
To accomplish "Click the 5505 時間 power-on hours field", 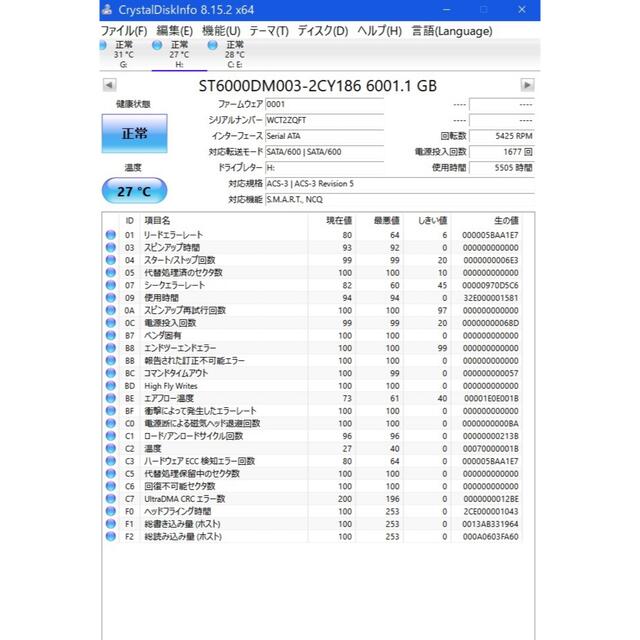I will click(x=502, y=168).
